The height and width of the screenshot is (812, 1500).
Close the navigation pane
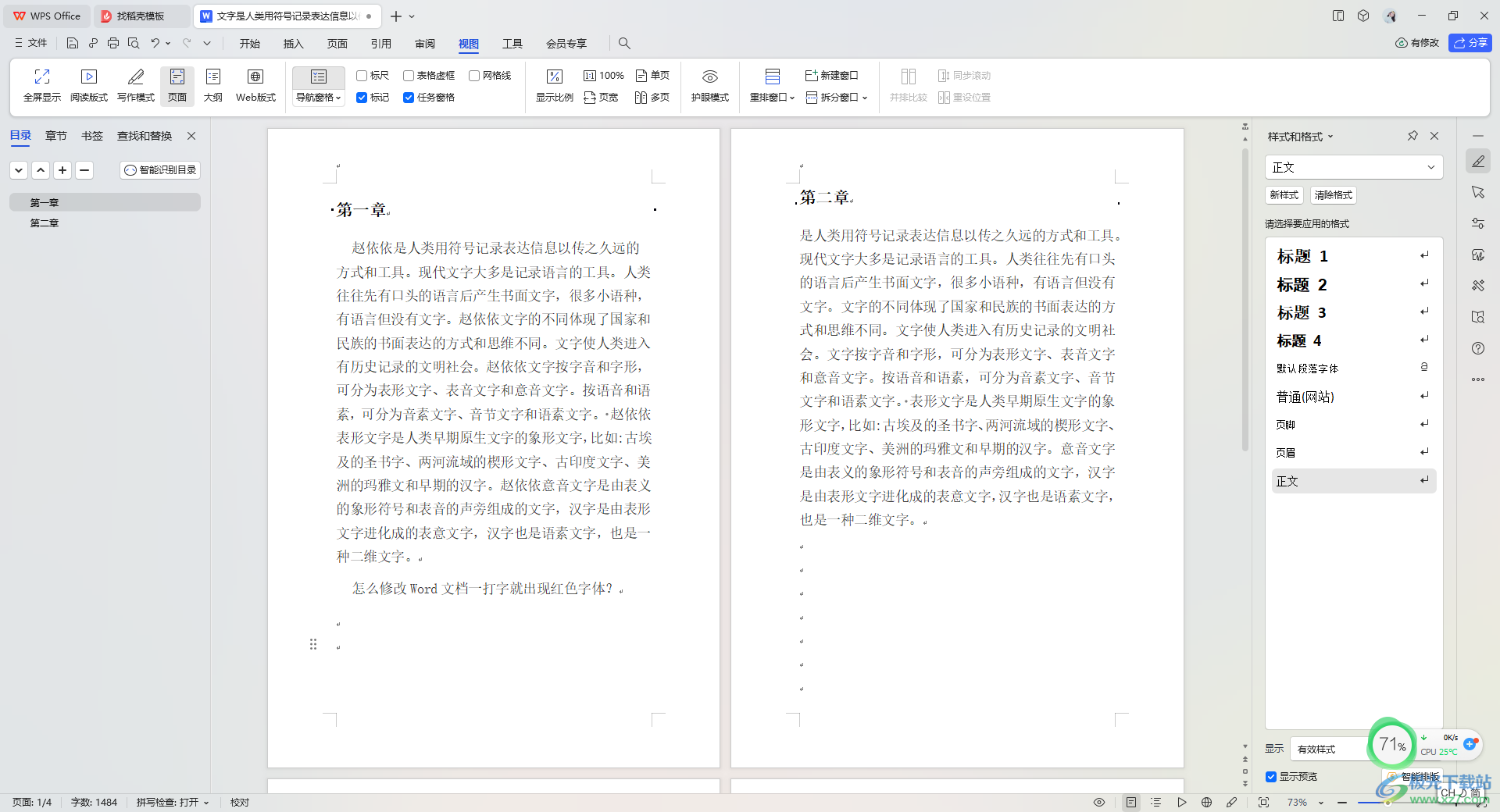point(191,136)
